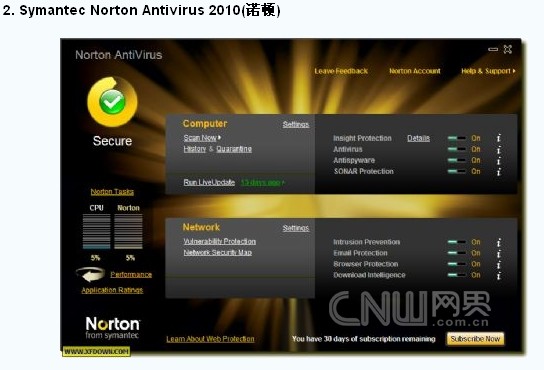
Task: Click the Performance flip arrow icon
Action: coord(90,275)
